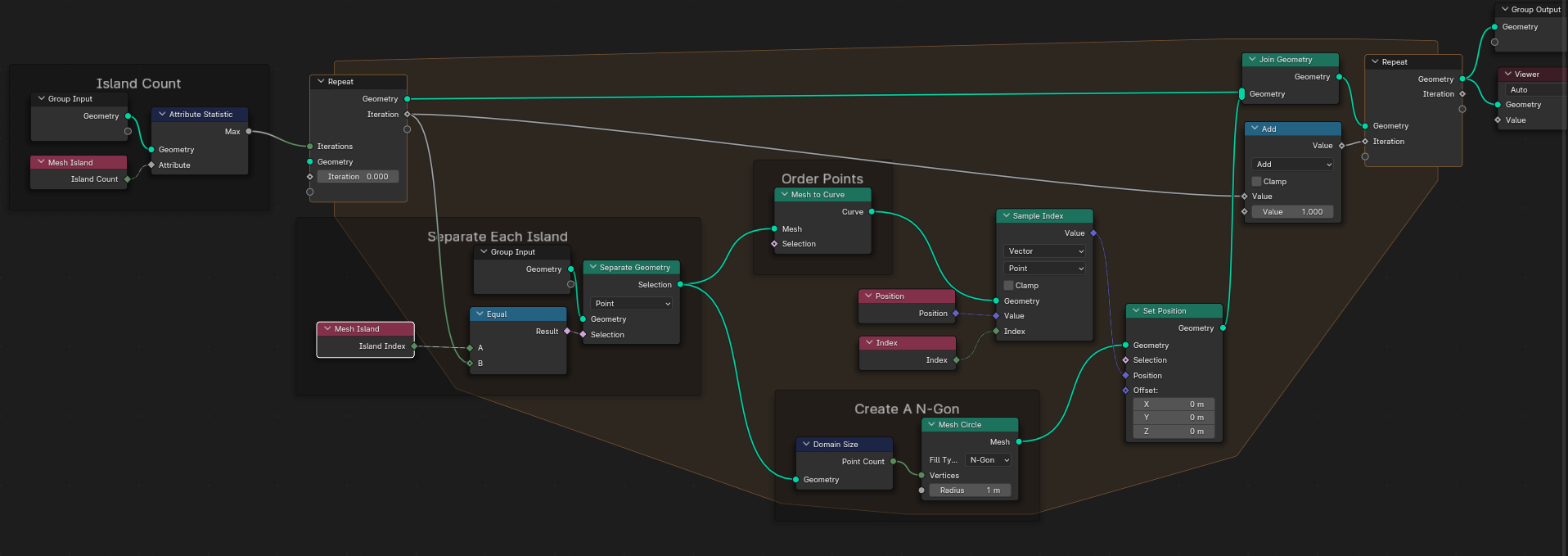
Task: Click the Attribute input socket on Attribute Statistic
Action: (x=151, y=165)
